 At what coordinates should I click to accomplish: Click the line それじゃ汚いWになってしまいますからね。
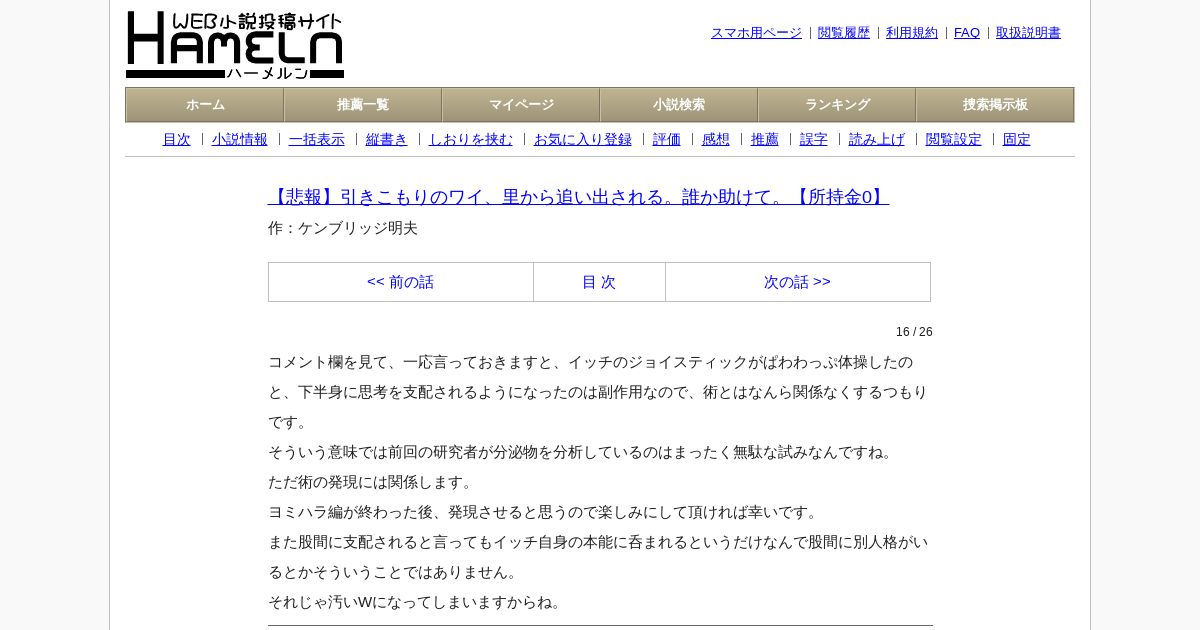(x=417, y=602)
